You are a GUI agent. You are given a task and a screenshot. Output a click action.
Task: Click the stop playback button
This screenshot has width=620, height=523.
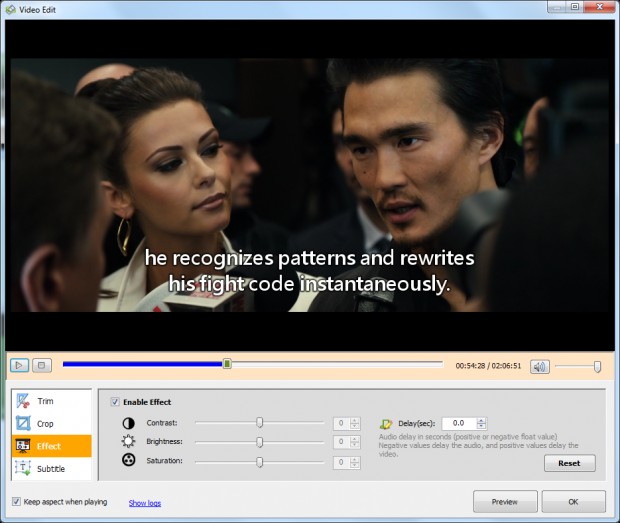coord(42,365)
